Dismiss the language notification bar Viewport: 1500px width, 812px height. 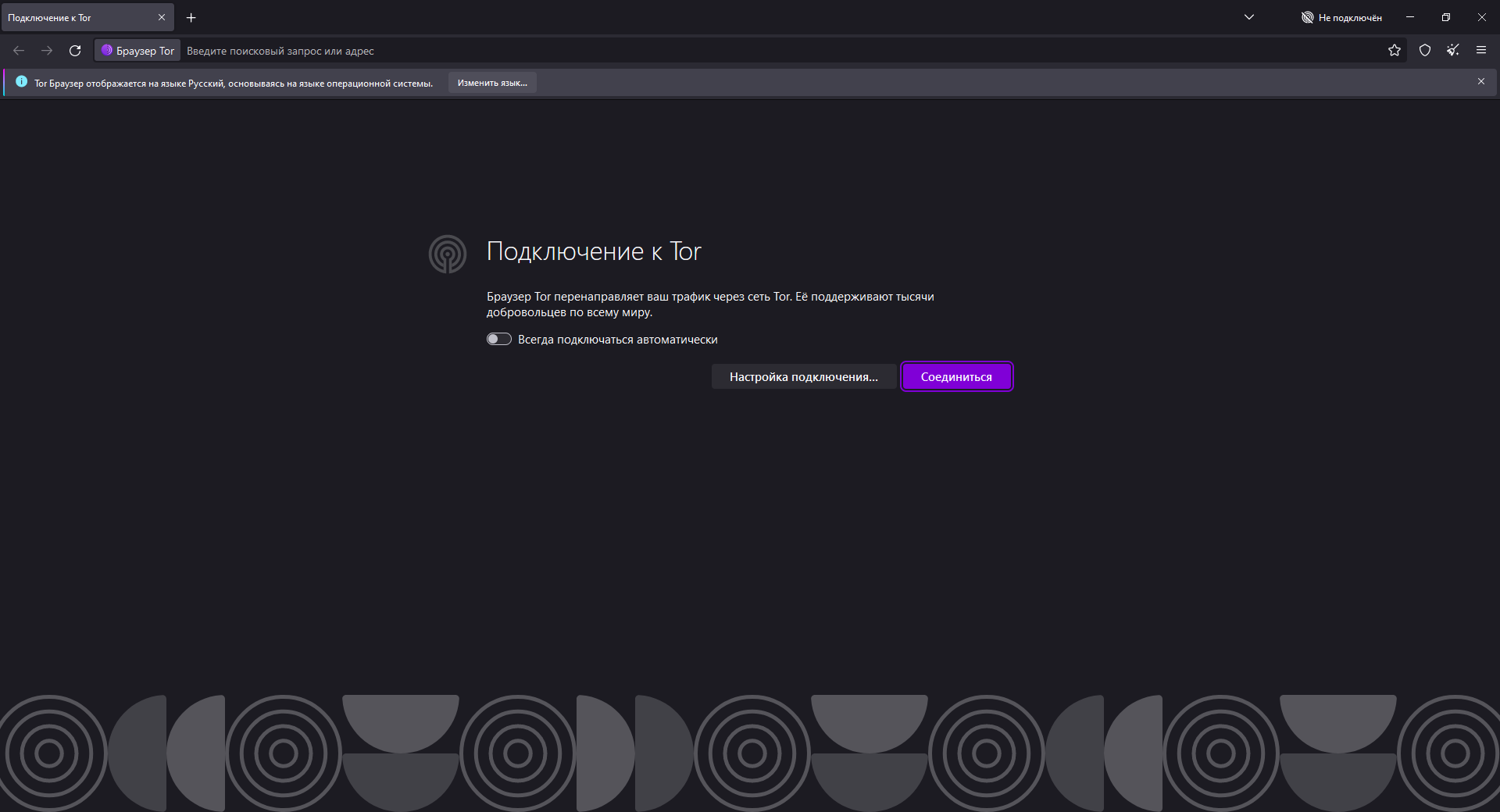tap(1481, 81)
